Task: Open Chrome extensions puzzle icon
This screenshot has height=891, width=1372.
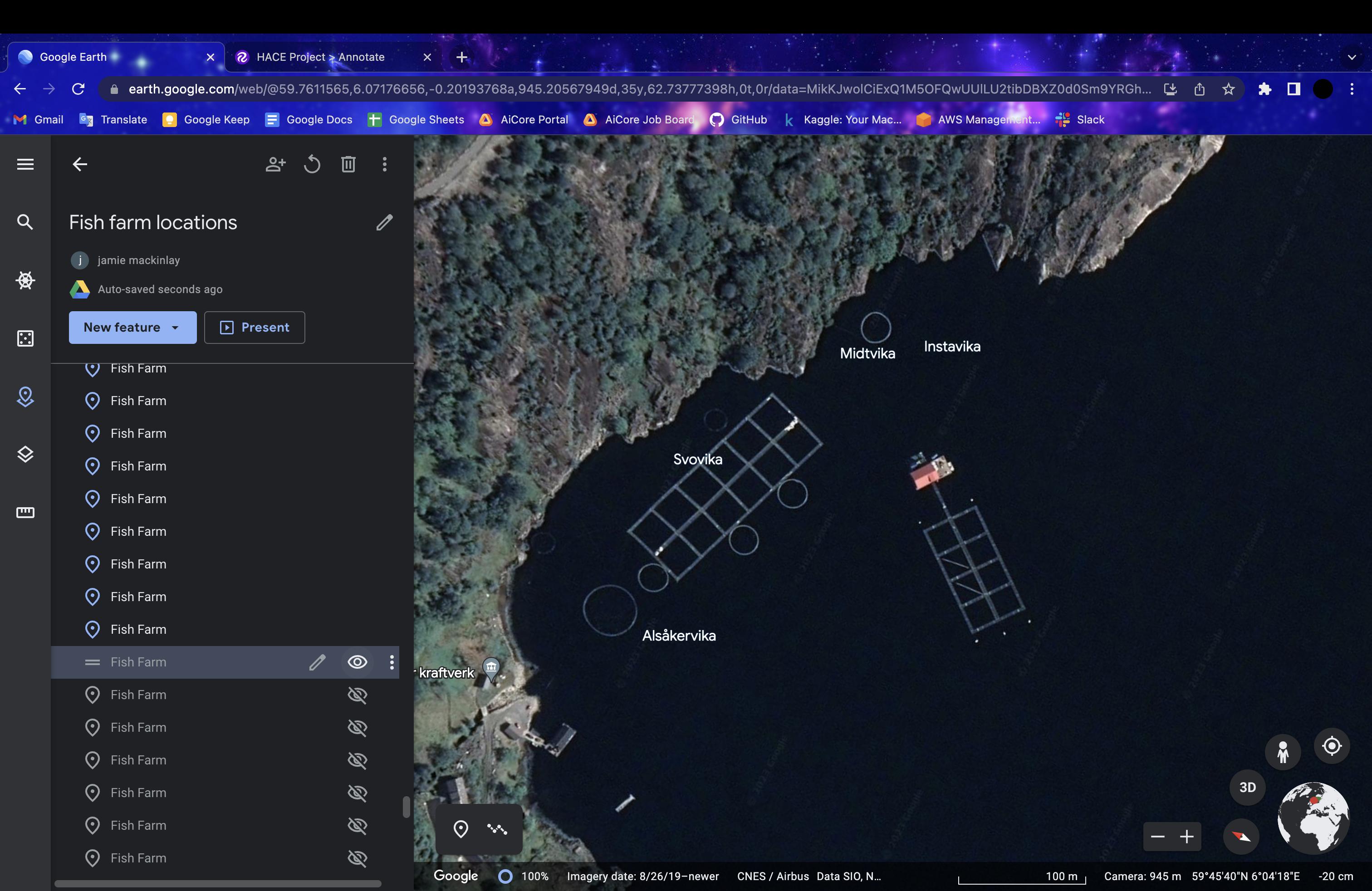Action: (1264, 89)
